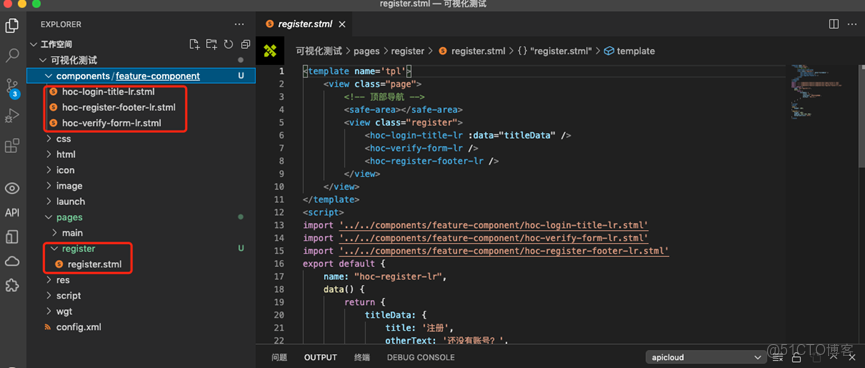The height and width of the screenshot is (368, 865).
Task: Create a new folder in workspace
Action: (x=211, y=44)
